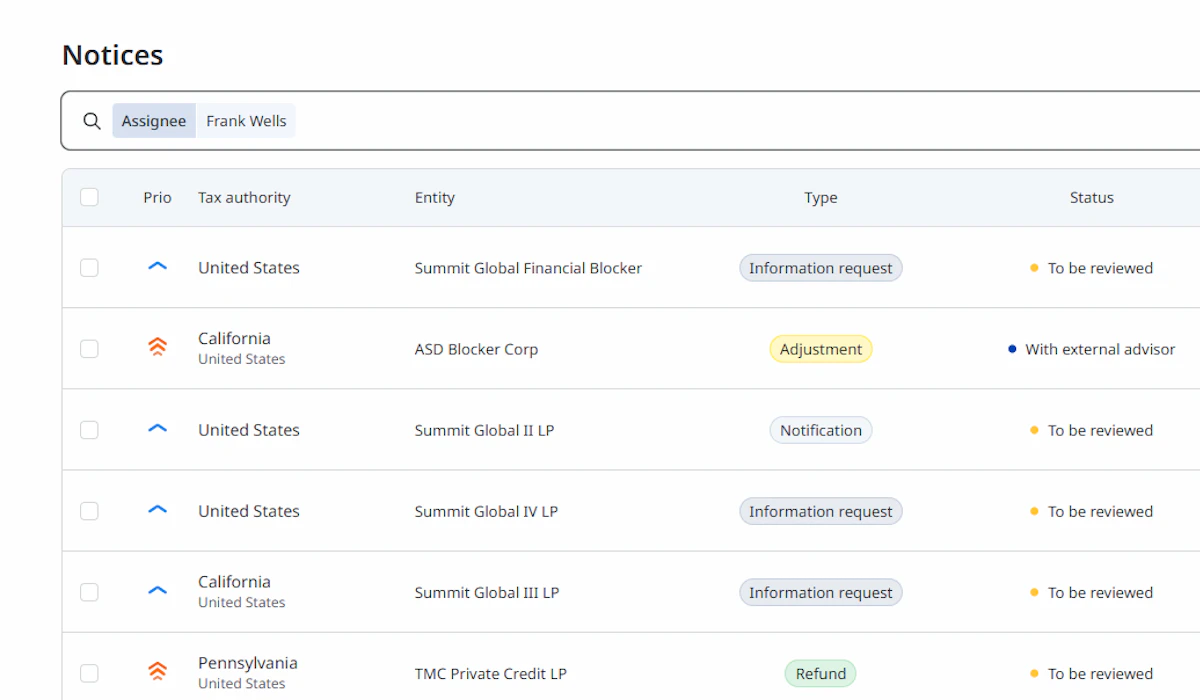Click the search magnifier icon

coord(92,121)
